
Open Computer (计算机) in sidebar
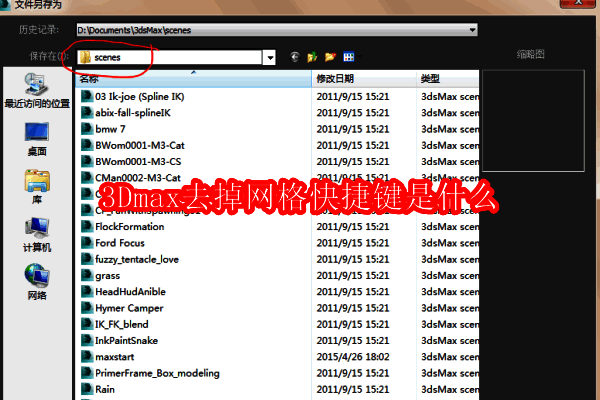click(37, 233)
